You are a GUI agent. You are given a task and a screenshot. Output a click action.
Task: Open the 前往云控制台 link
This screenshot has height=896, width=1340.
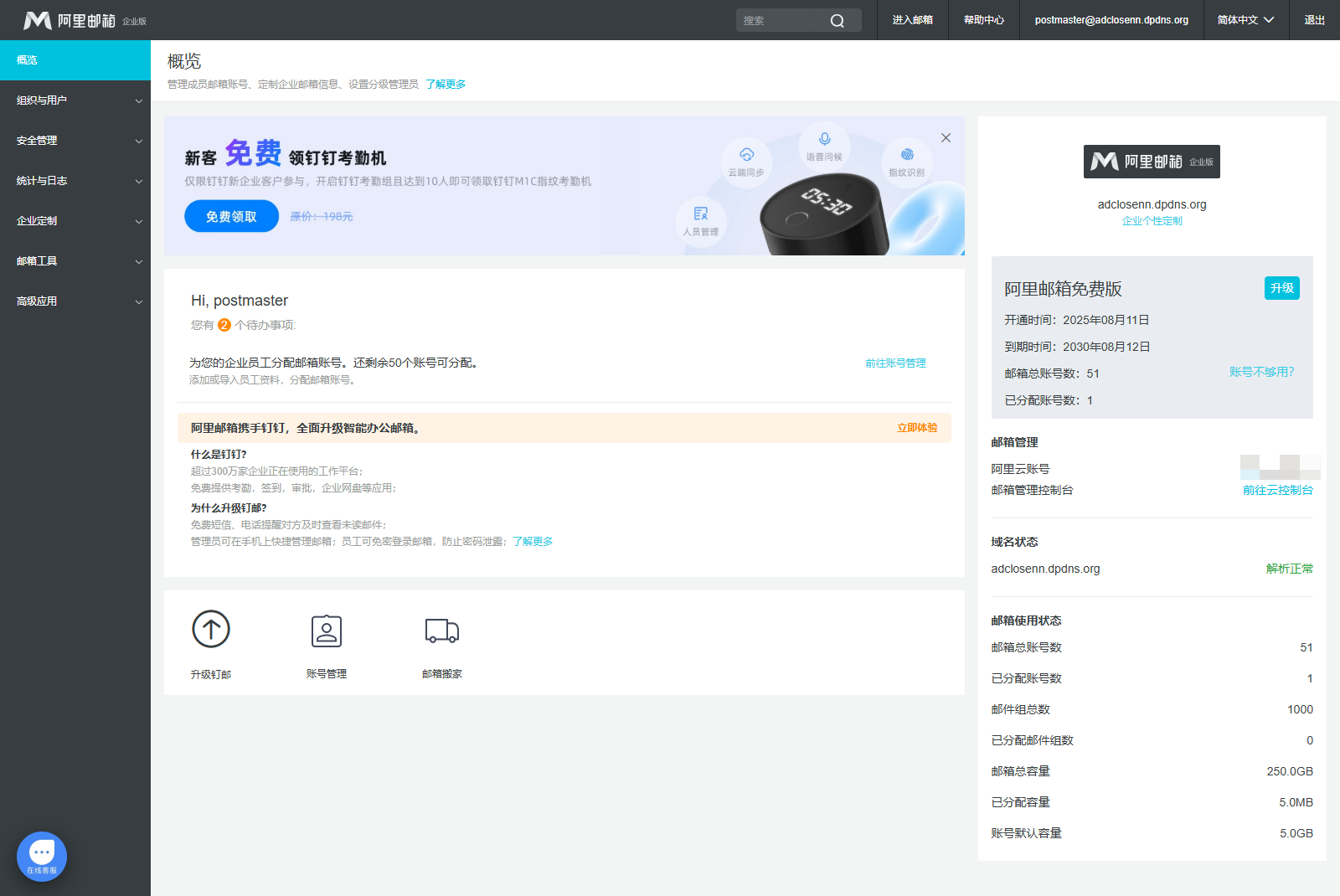[1277, 491]
